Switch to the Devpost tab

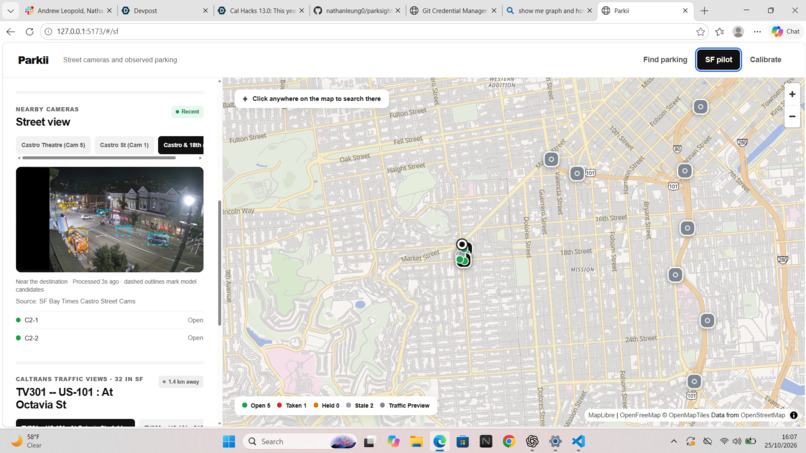164,10
